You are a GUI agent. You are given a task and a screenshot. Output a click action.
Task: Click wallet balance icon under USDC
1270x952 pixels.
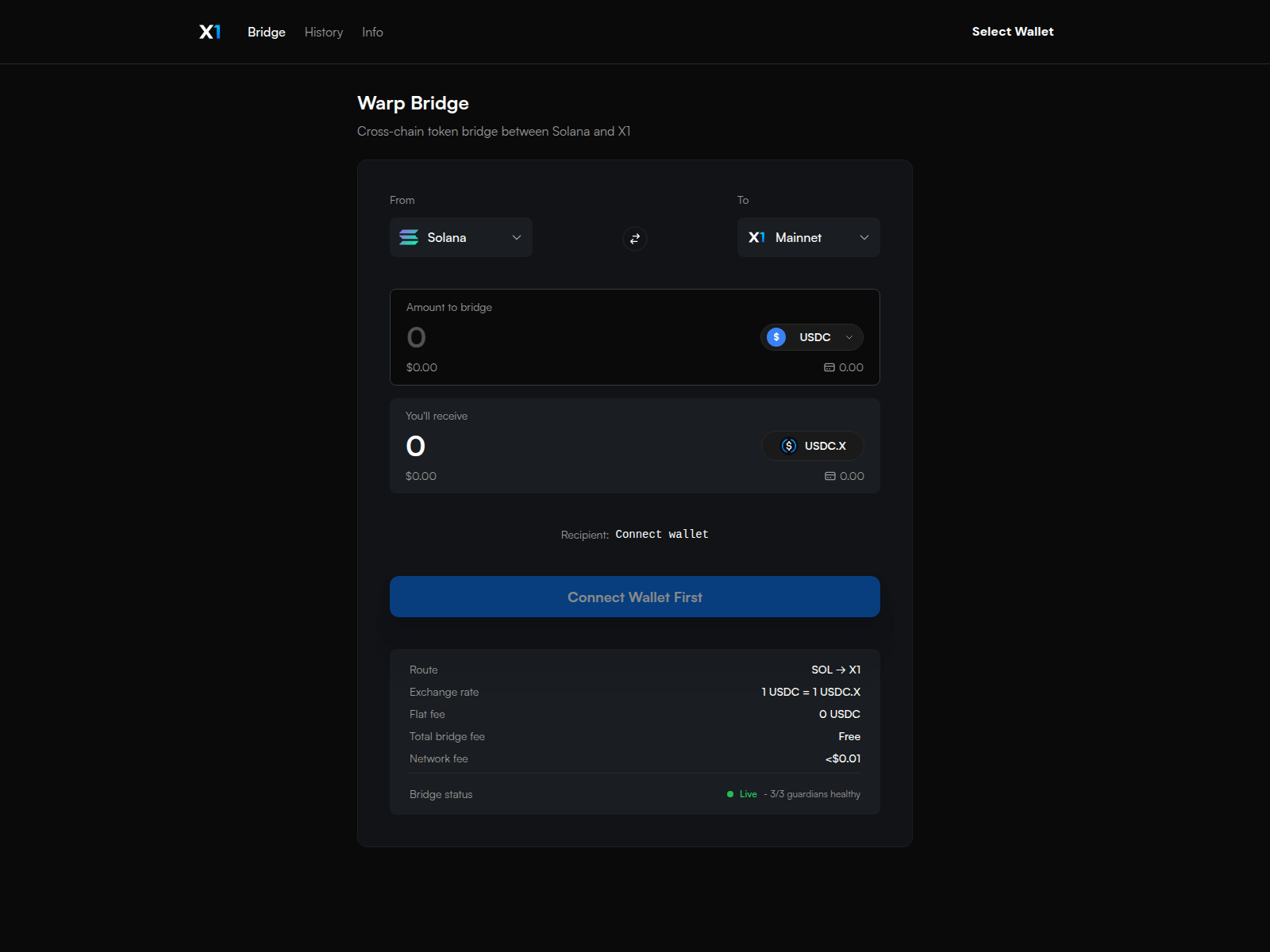pos(829,367)
